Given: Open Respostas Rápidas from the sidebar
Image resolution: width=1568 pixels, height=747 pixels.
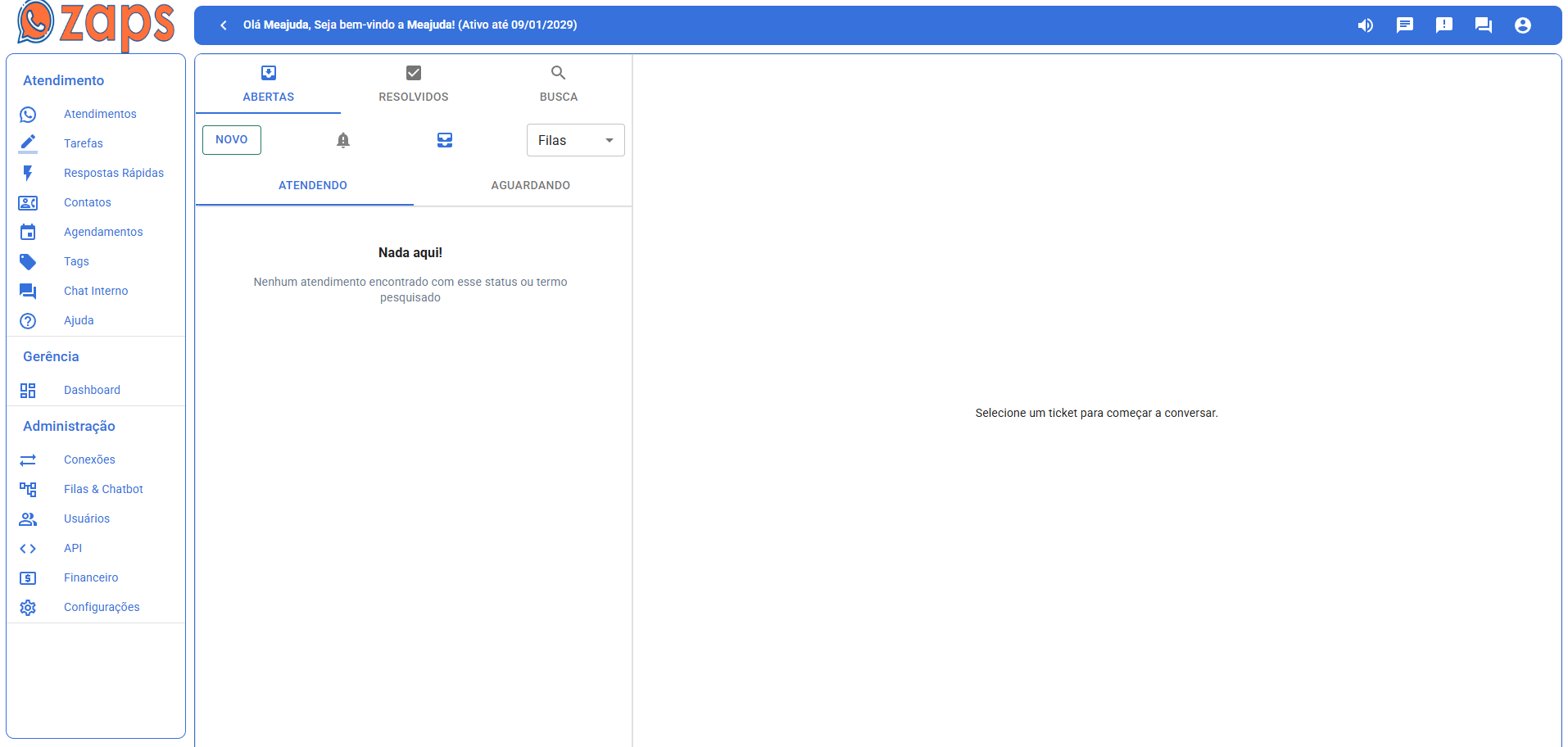Looking at the screenshot, I should (x=113, y=173).
